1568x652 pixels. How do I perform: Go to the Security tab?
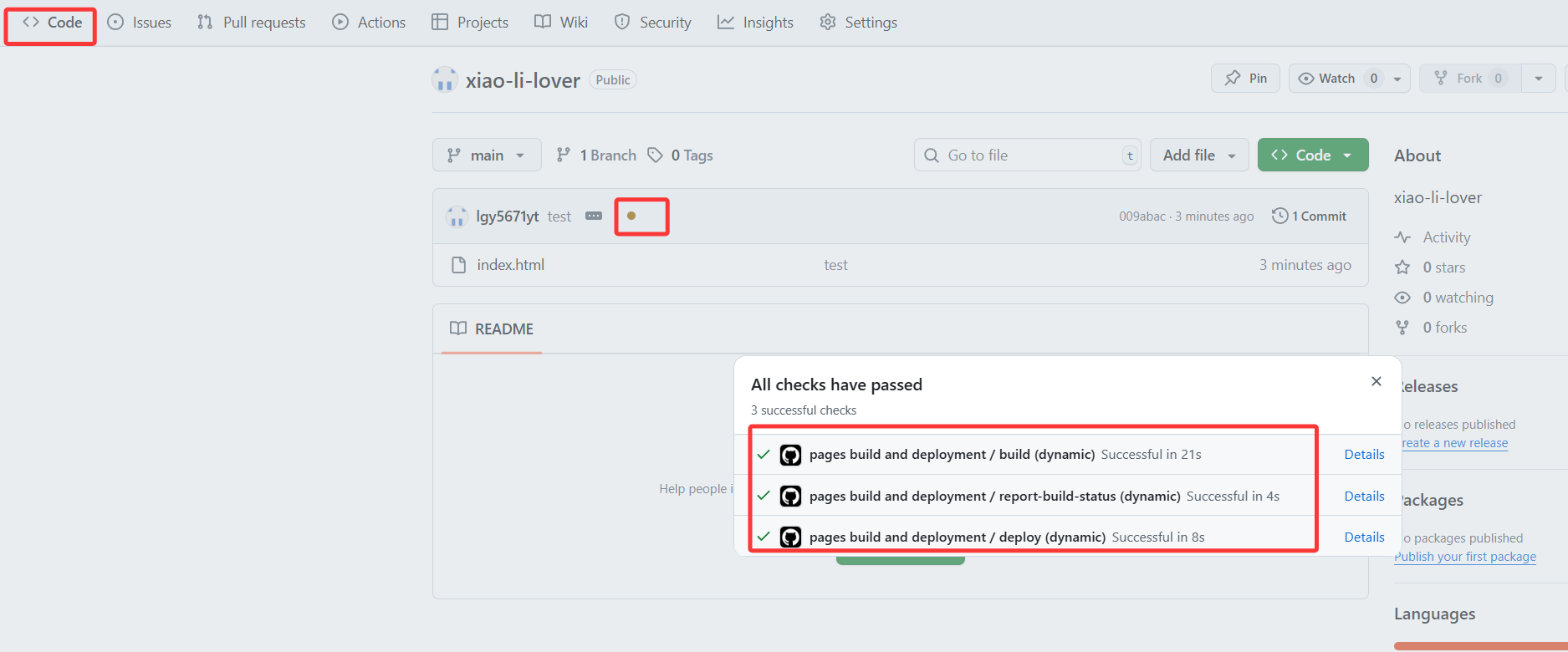653,23
